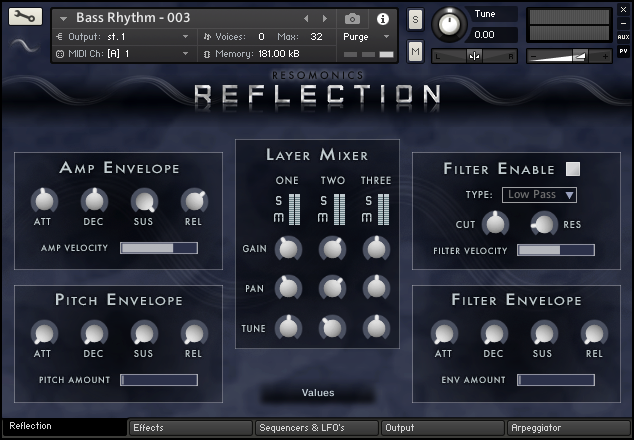
Task: Click the Layer THREE TUNE knob
Action: tap(376, 328)
